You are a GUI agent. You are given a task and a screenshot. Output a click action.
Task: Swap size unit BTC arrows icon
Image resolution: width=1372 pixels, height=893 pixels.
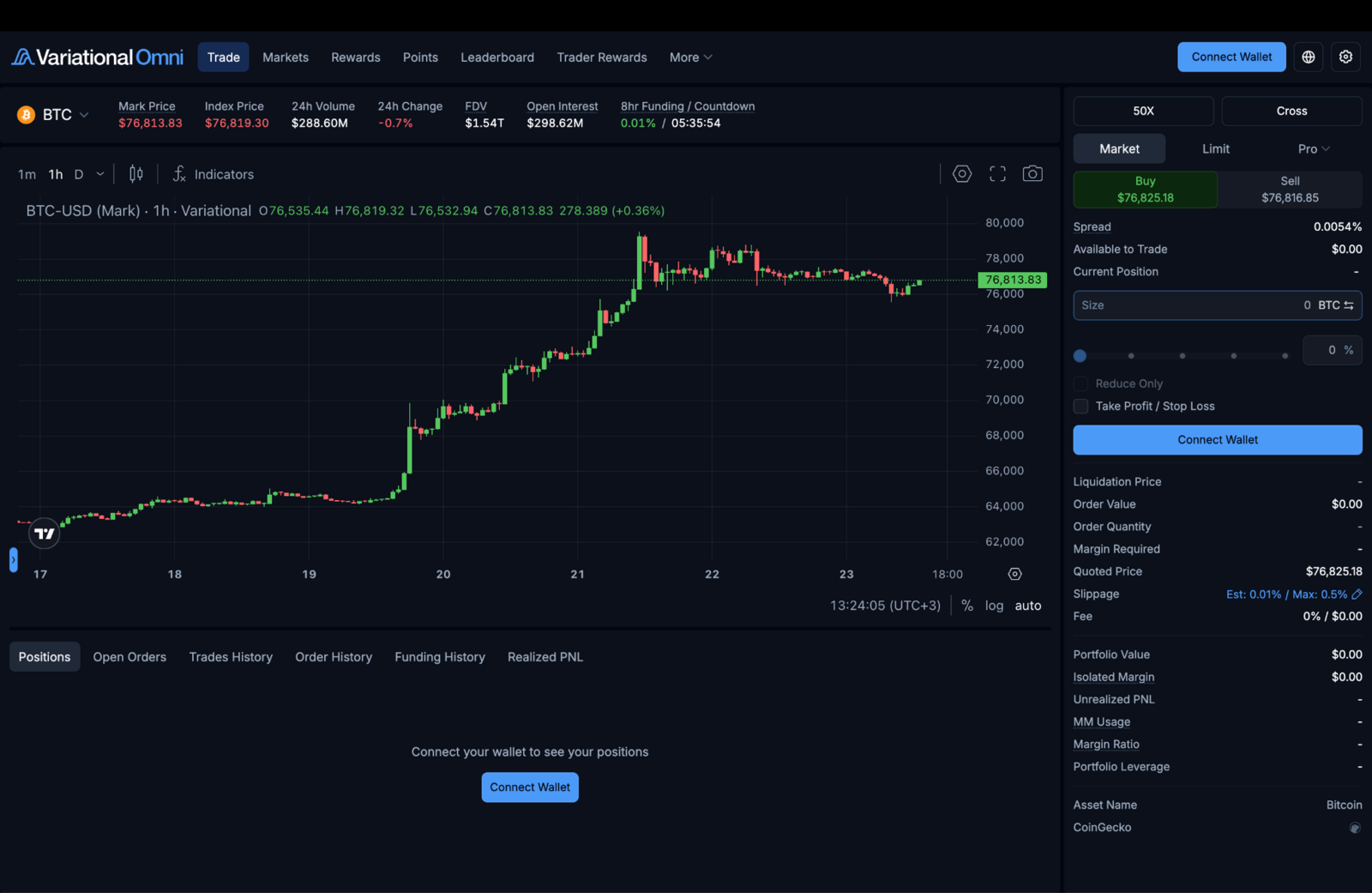[x=1349, y=305]
